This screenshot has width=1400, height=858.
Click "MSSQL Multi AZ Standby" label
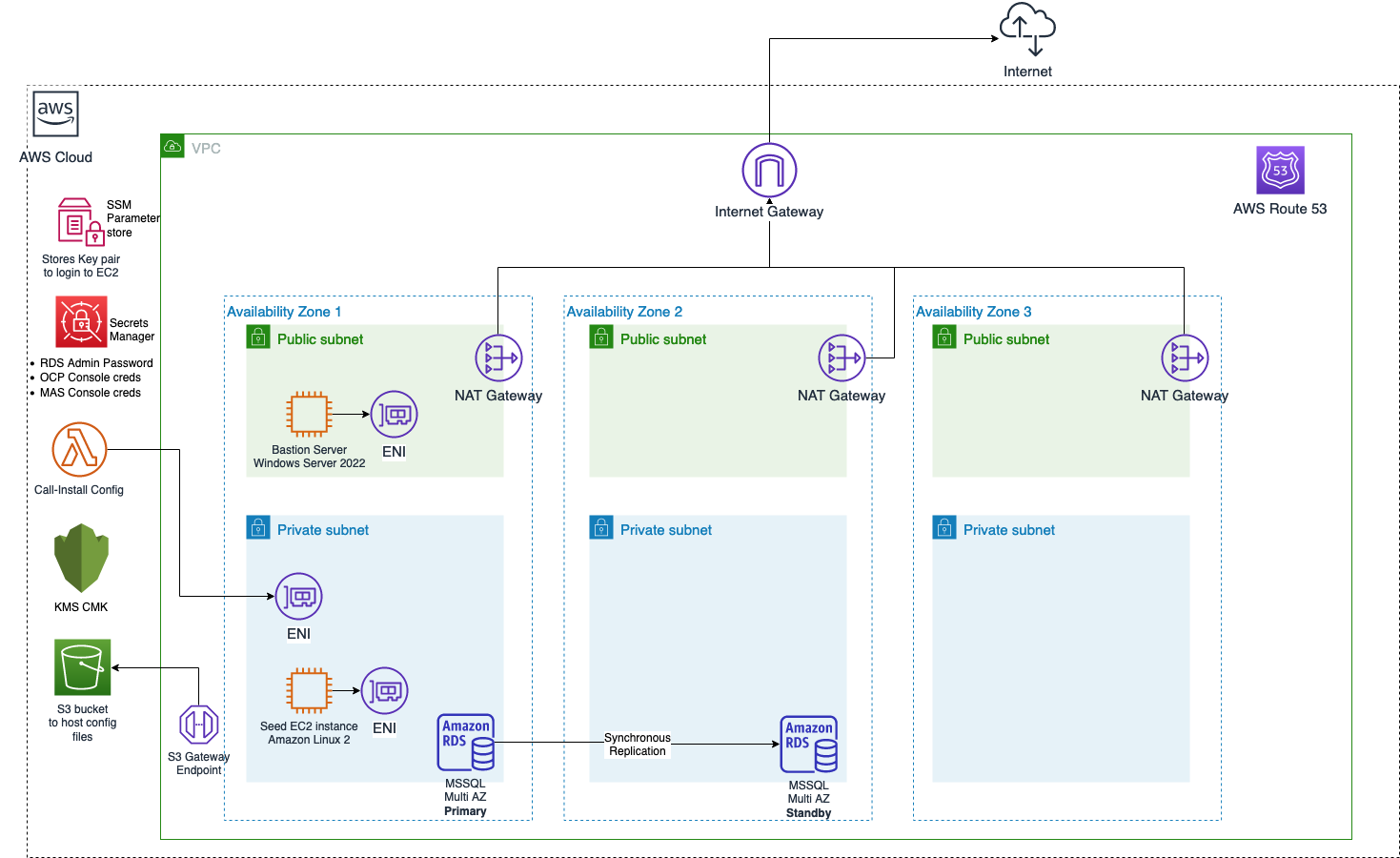[x=808, y=799]
